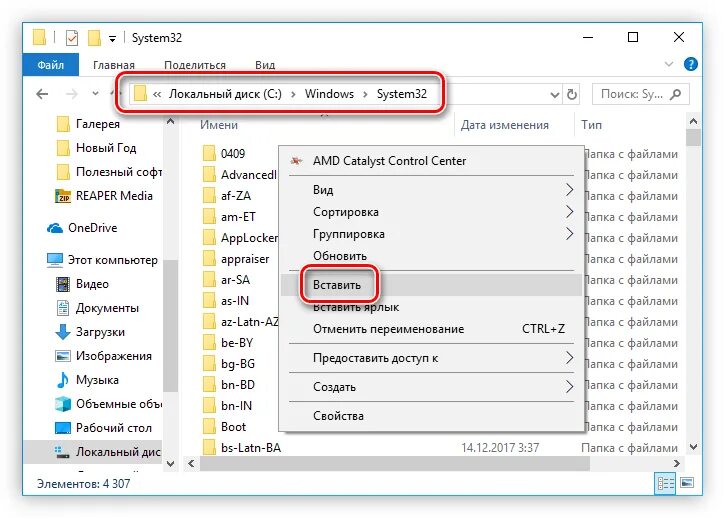Open the recent locations dropdown arrow

click(95, 93)
